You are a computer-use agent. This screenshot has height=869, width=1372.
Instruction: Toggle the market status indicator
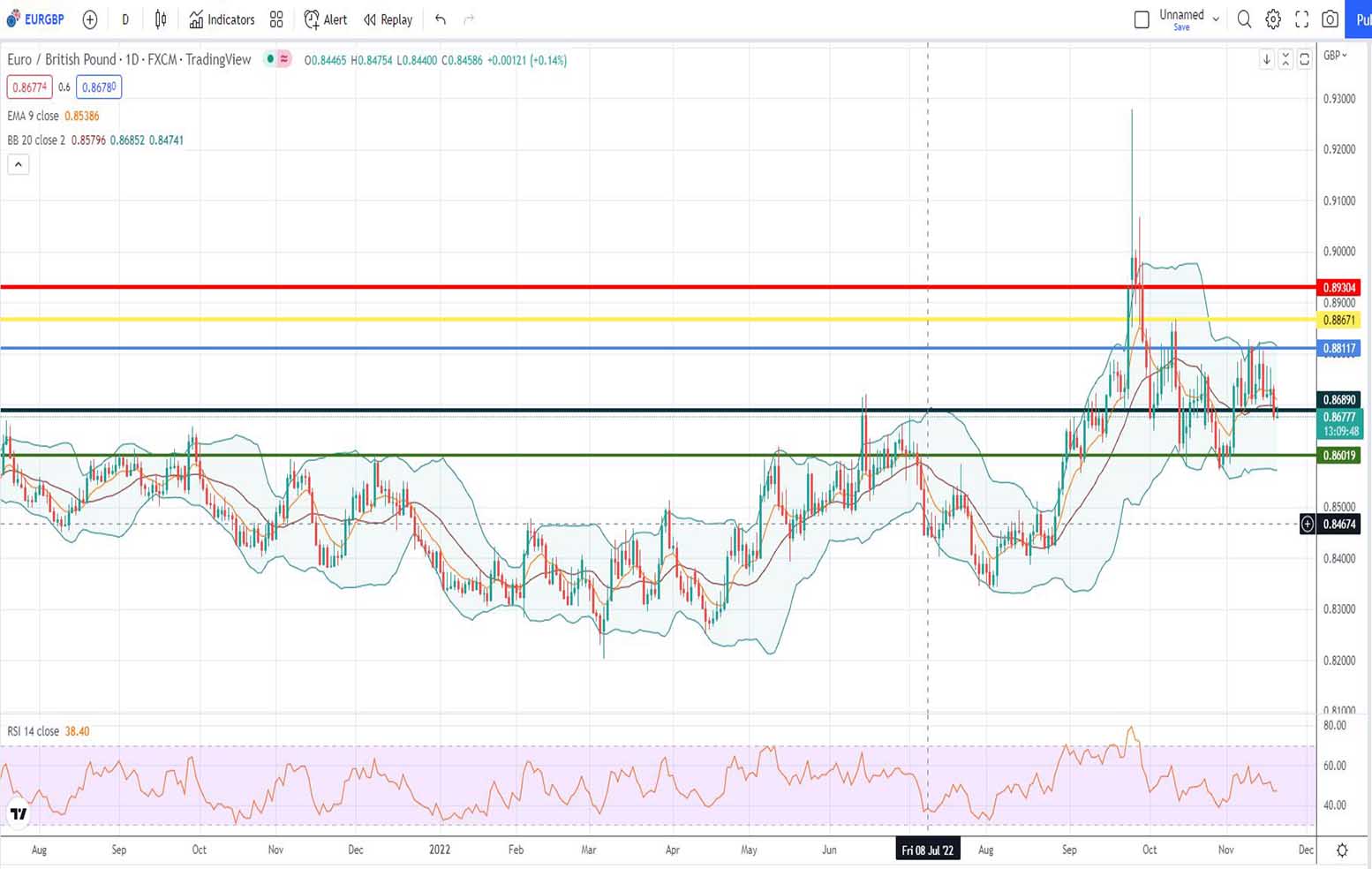pyautogui.click(x=270, y=59)
